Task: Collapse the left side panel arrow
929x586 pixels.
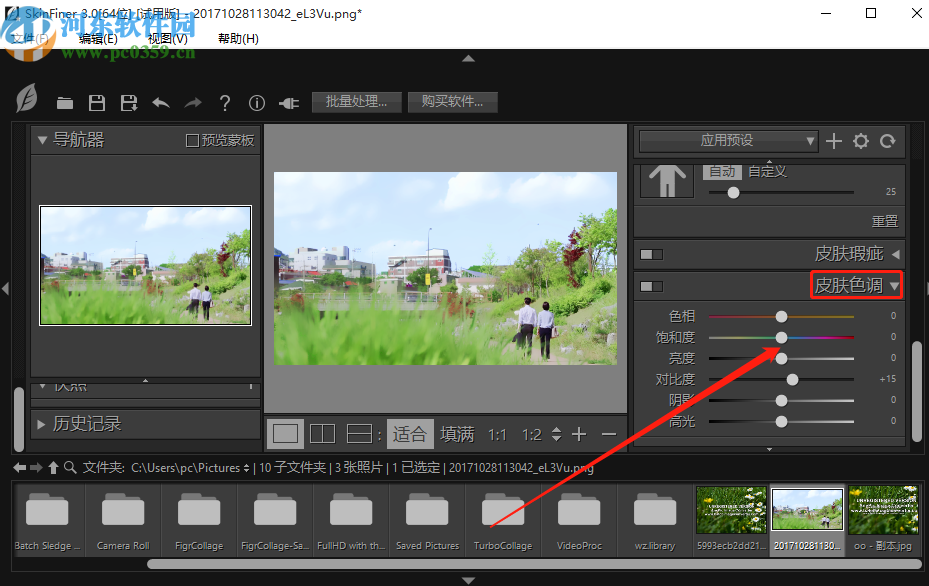Action: click(x=5, y=289)
